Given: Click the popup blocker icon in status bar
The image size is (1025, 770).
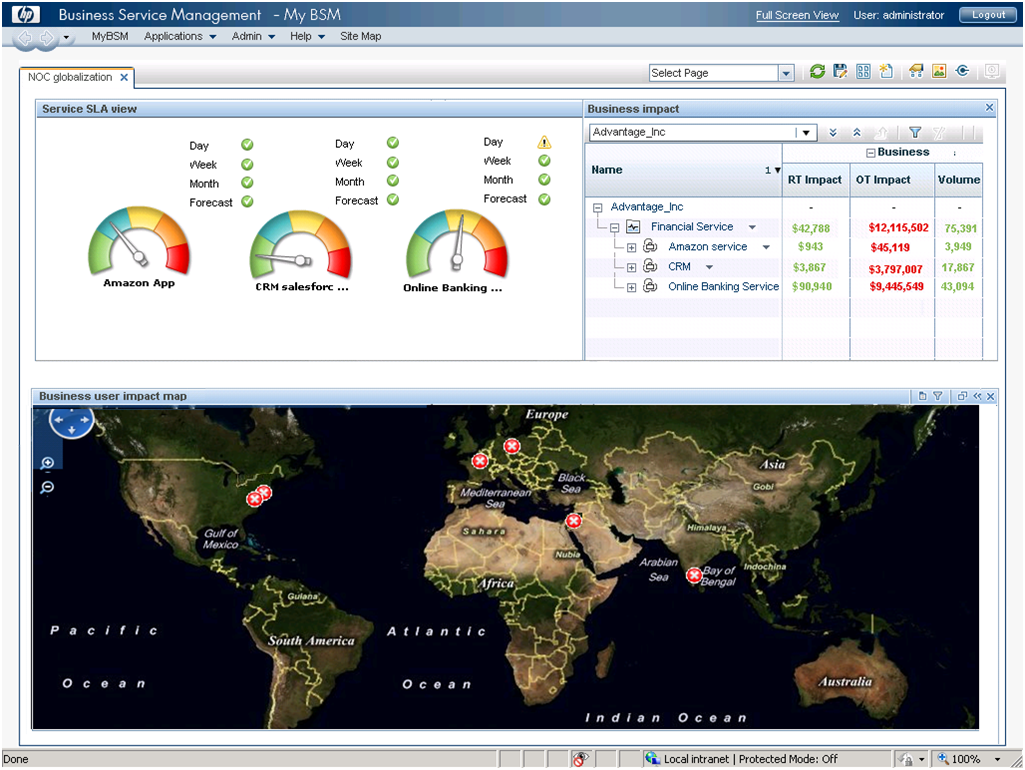Looking at the screenshot, I should (x=580, y=758).
